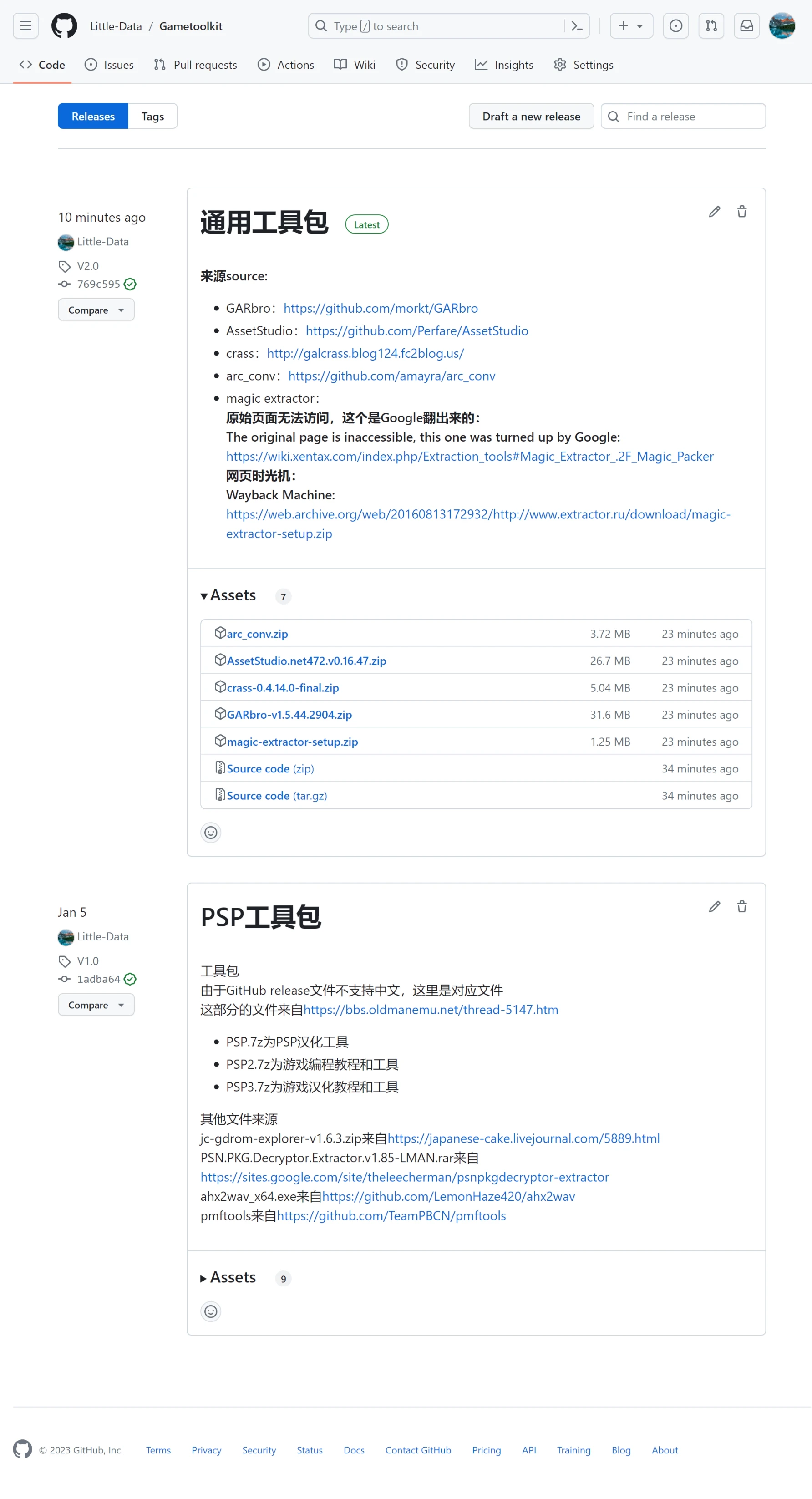
Task: Switch to the Issues tab
Action: [109, 65]
